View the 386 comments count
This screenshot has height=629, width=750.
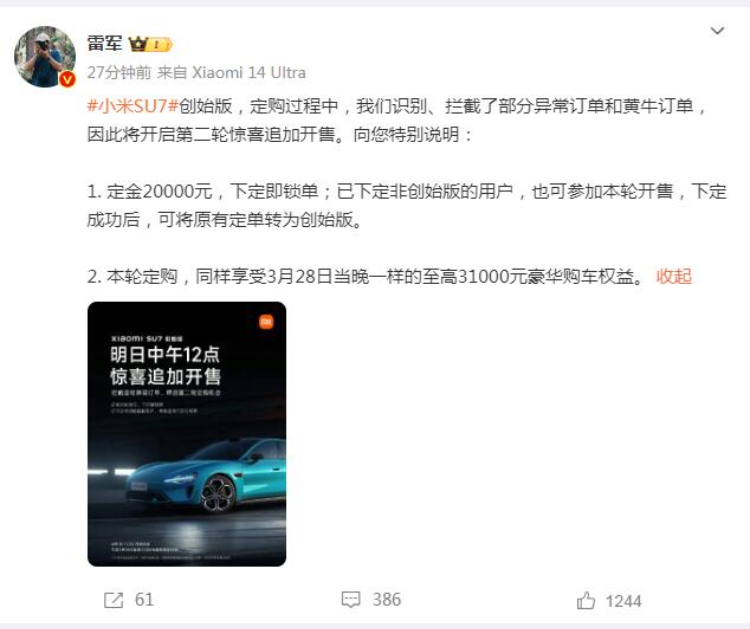pos(386,600)
